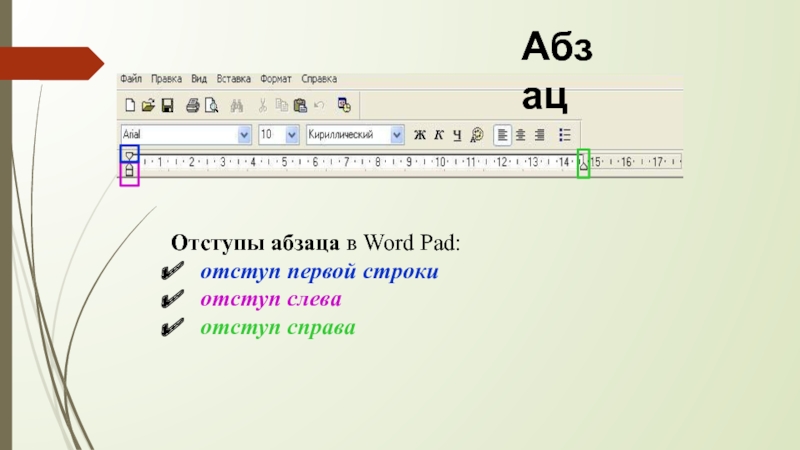800x450 pixels.
Task: Insert Date and Time via toolbar icon
Action: [344, 105]
